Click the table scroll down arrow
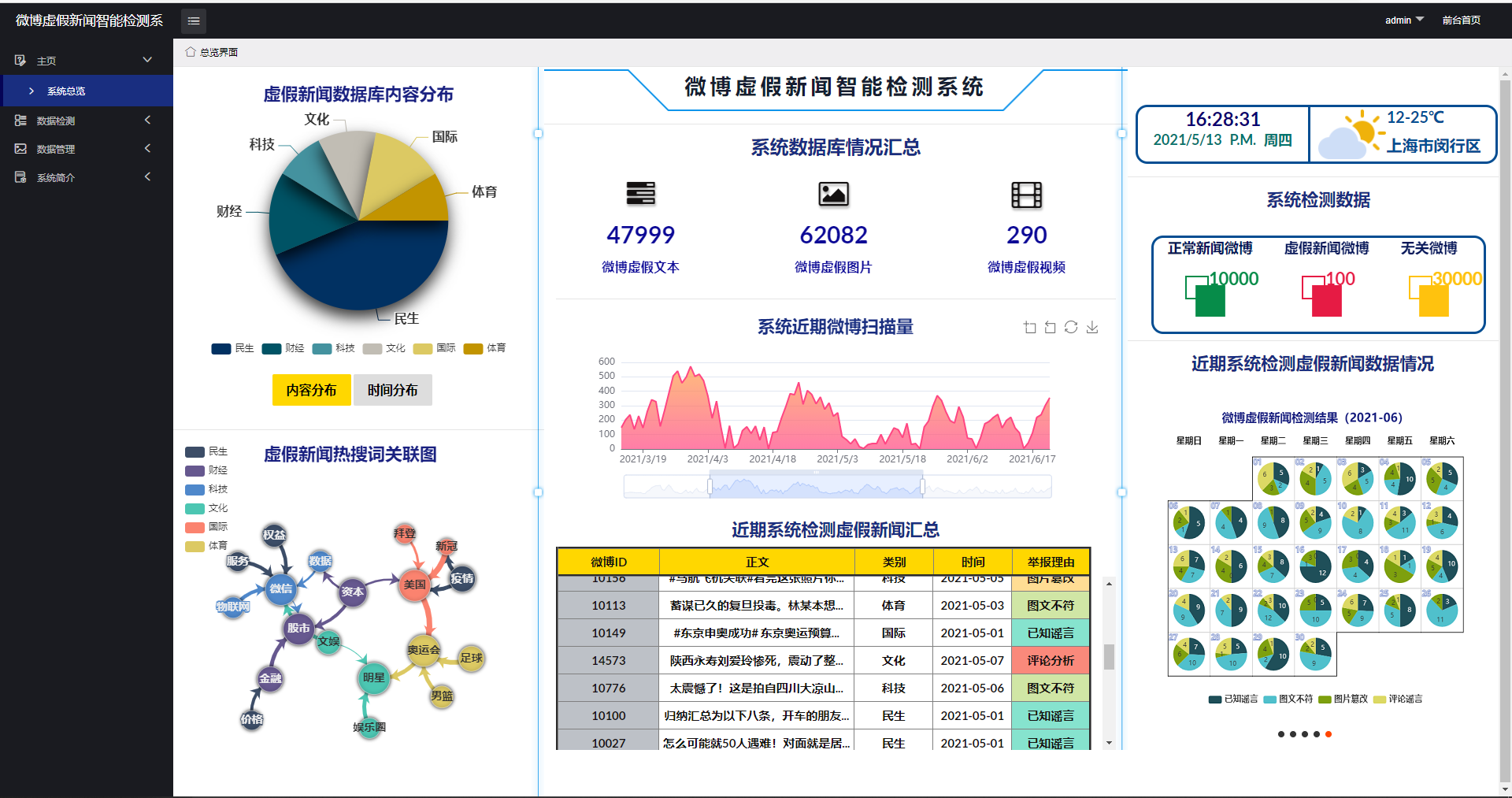 click(x=1109, y=743)
